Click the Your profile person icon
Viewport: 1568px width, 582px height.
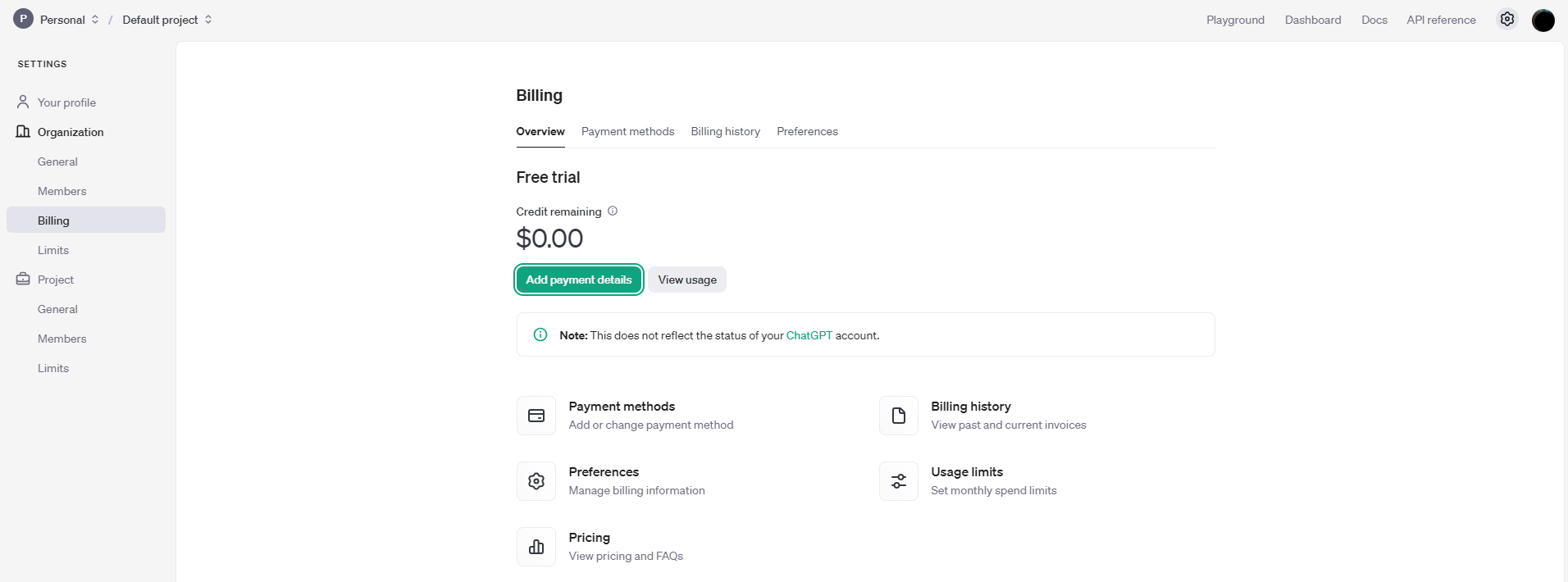pos(23,102)
